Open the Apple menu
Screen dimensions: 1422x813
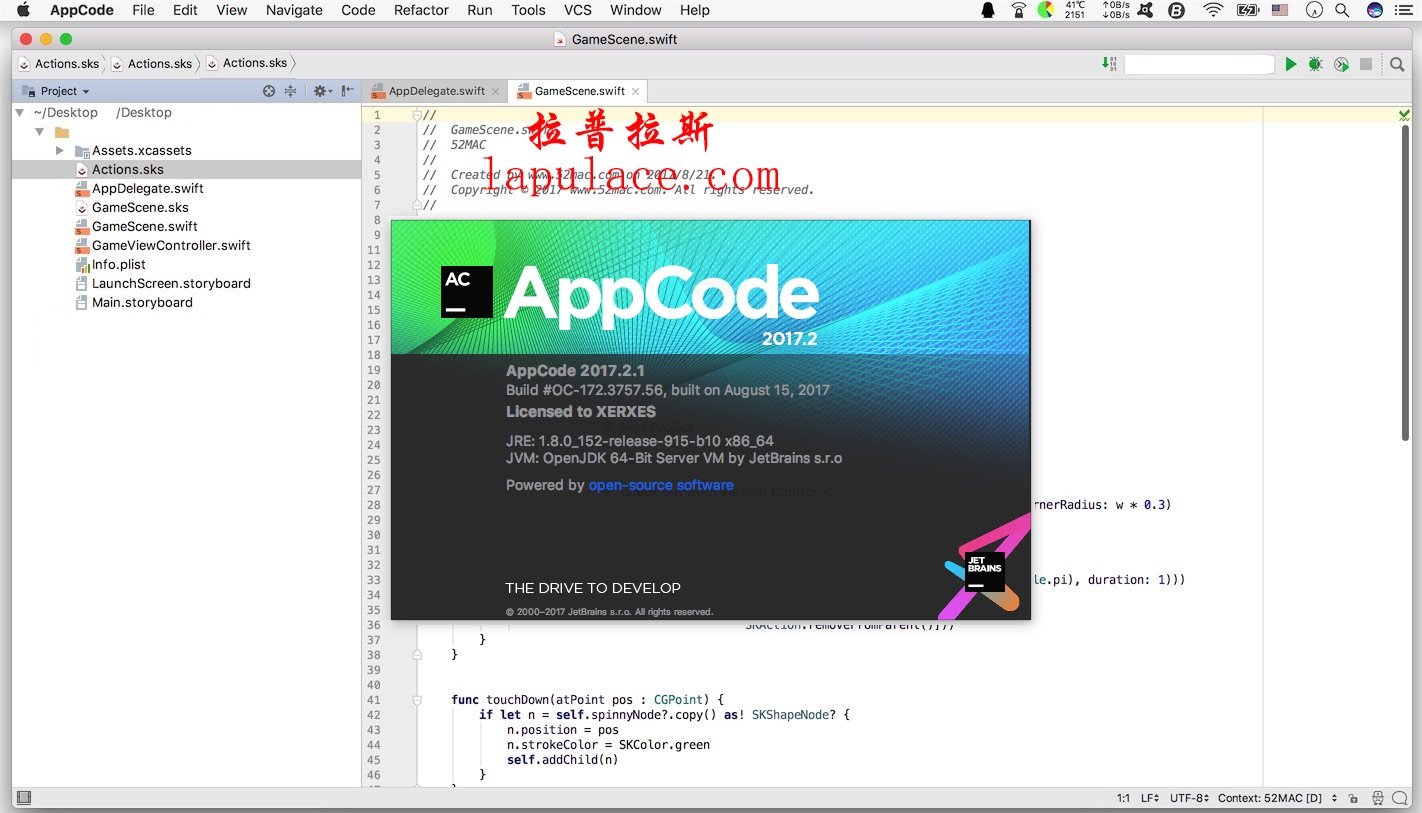tap(23, 10)
